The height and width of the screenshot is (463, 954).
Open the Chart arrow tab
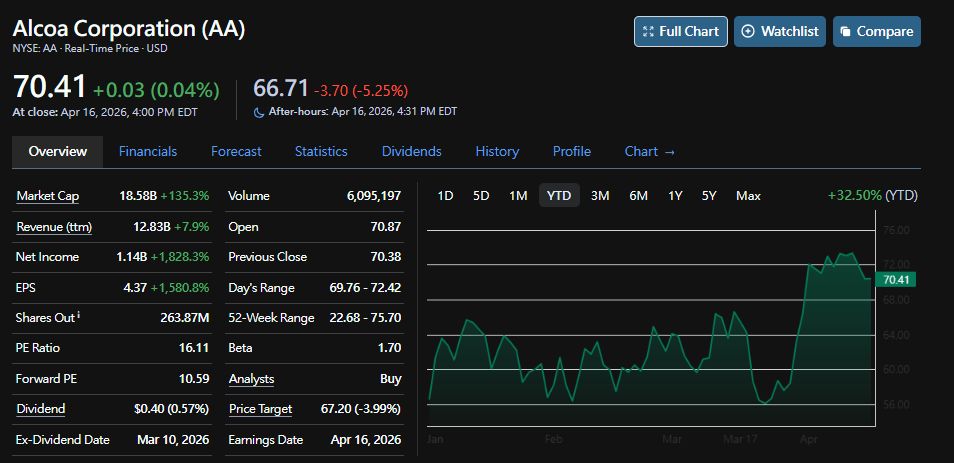(x=650, y=151)
